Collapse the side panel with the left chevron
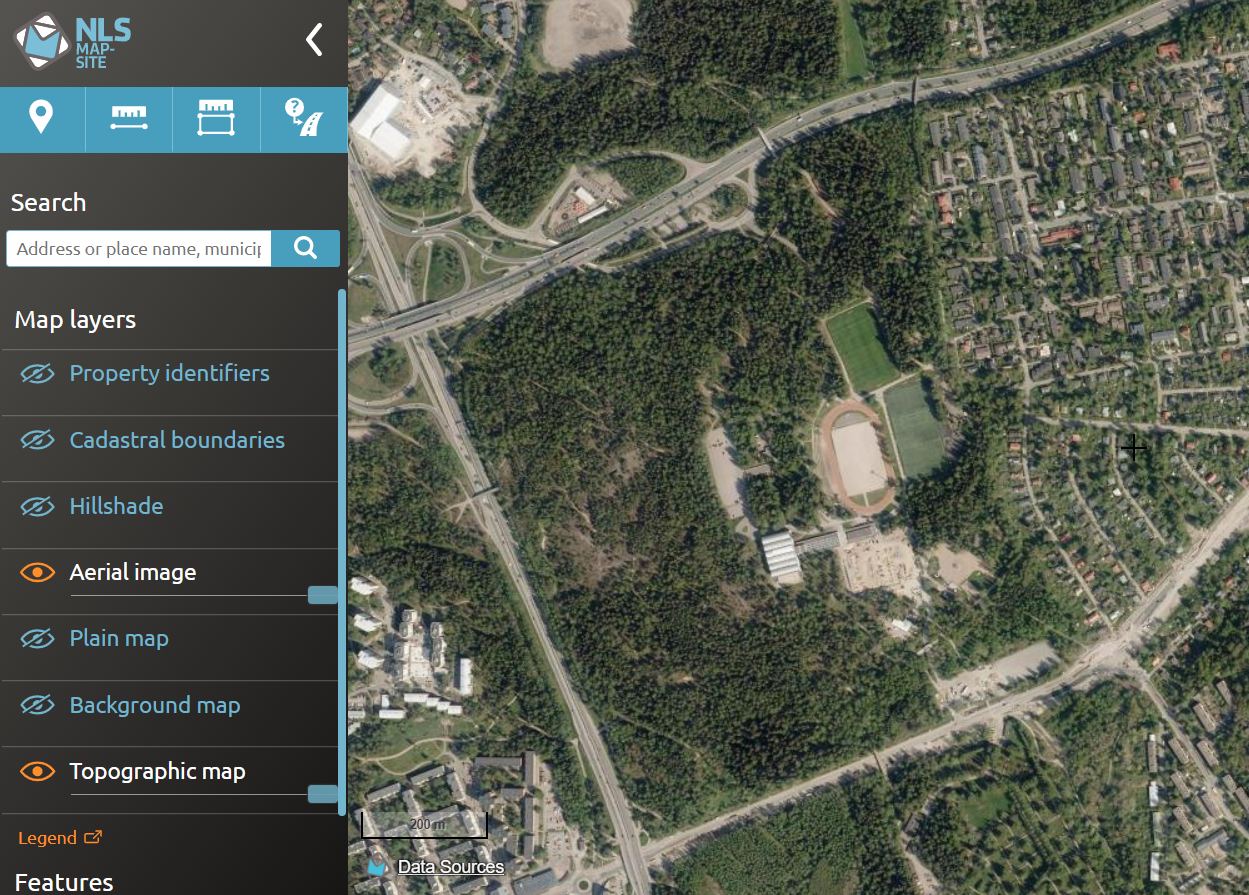Screen dimensions: 1249x895 pos(314,39)
